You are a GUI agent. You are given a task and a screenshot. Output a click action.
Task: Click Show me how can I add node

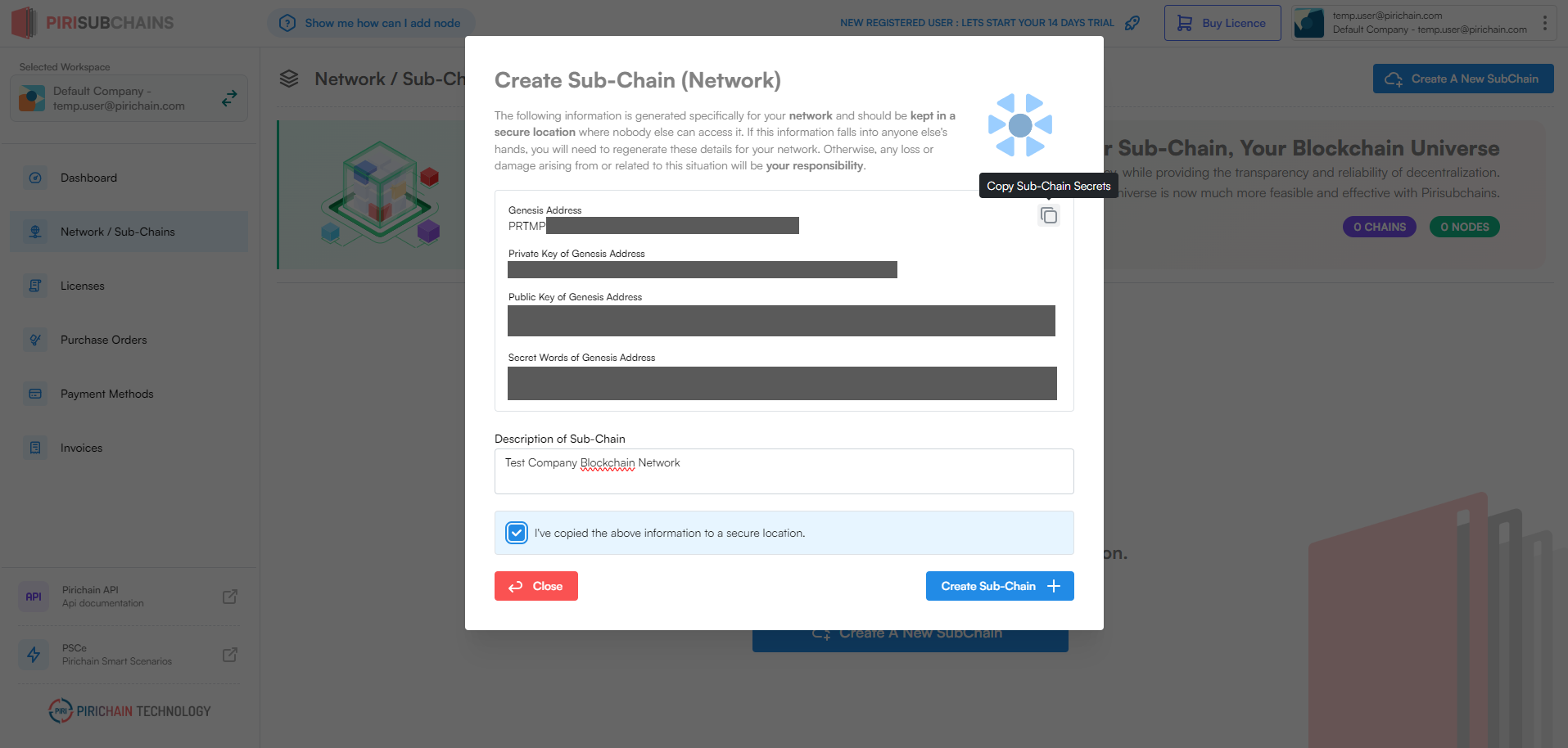point(371,23)
